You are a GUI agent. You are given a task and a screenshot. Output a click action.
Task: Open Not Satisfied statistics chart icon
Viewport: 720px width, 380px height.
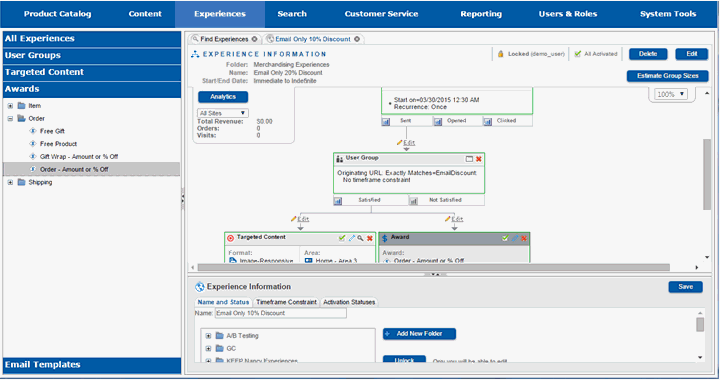click(413, 201)
